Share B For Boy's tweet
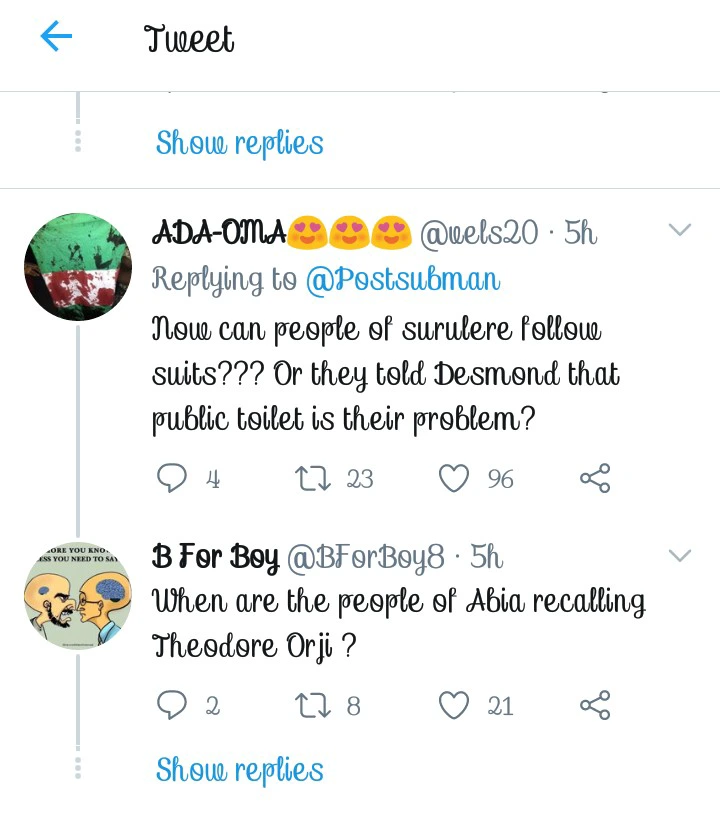Image resolution: width=720 pixels, height=815 pixels. point(595,706)
